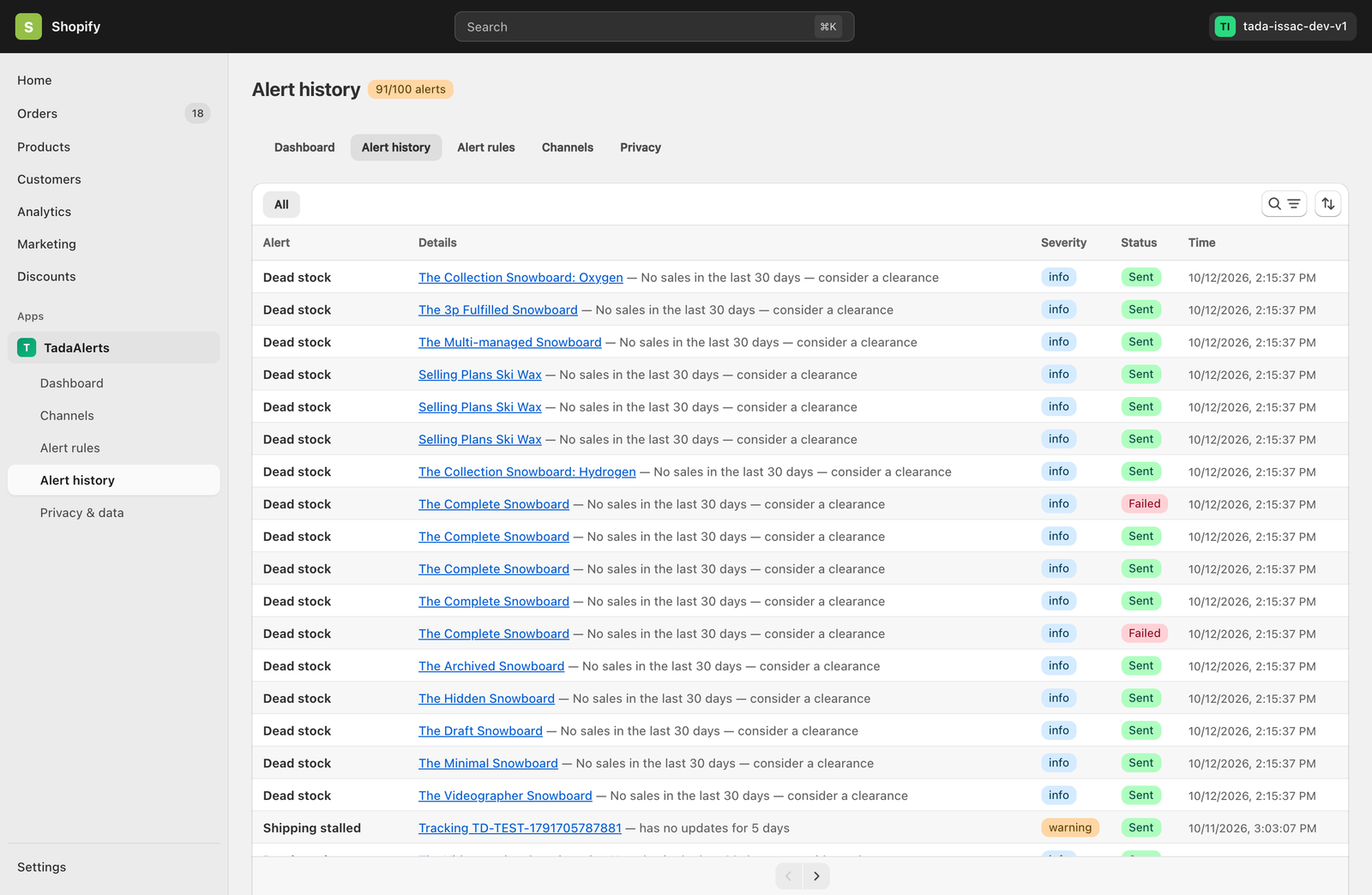Click the TI store avatar icon
Screen dimensions: 1372x895
click(1225, 27)
